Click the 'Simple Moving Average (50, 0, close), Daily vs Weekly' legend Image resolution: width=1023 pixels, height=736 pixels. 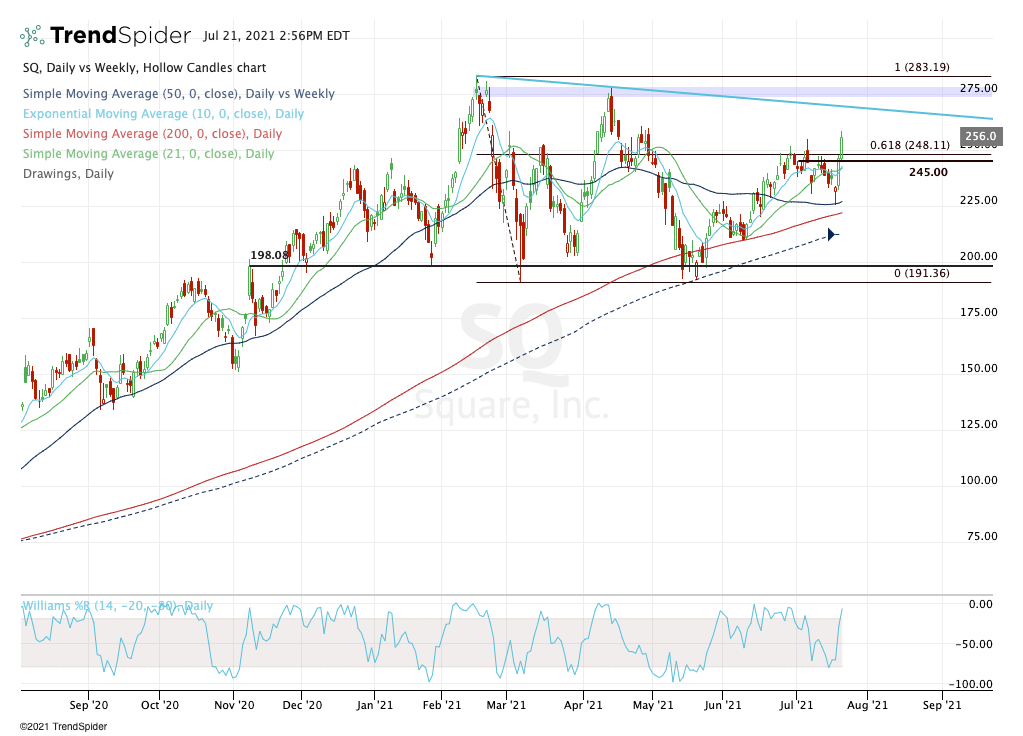click(179, 94)
